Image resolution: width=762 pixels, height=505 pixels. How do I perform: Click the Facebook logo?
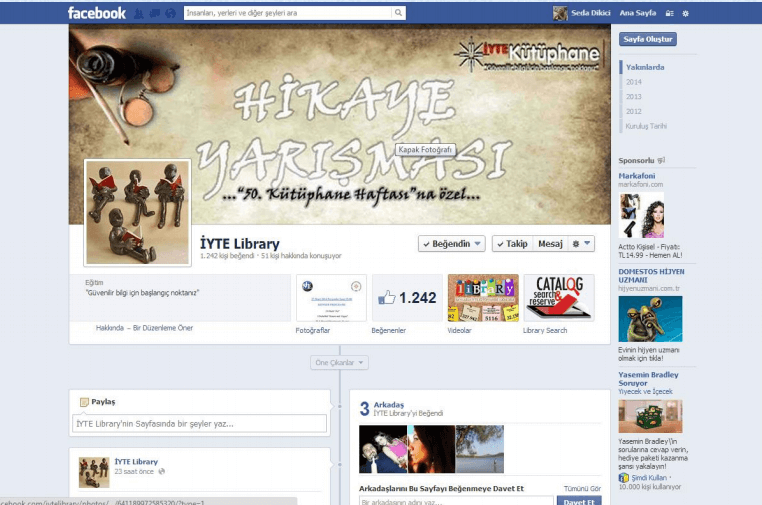97,13
